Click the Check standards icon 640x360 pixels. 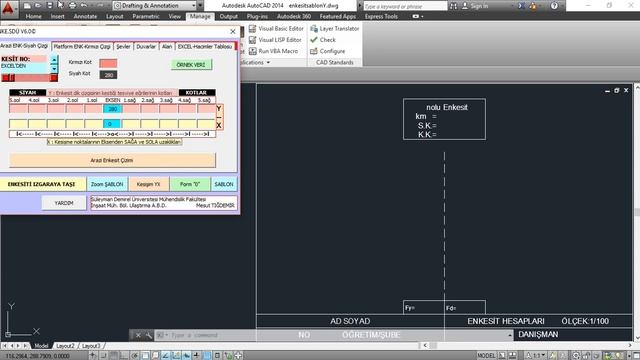click(313, 40)
